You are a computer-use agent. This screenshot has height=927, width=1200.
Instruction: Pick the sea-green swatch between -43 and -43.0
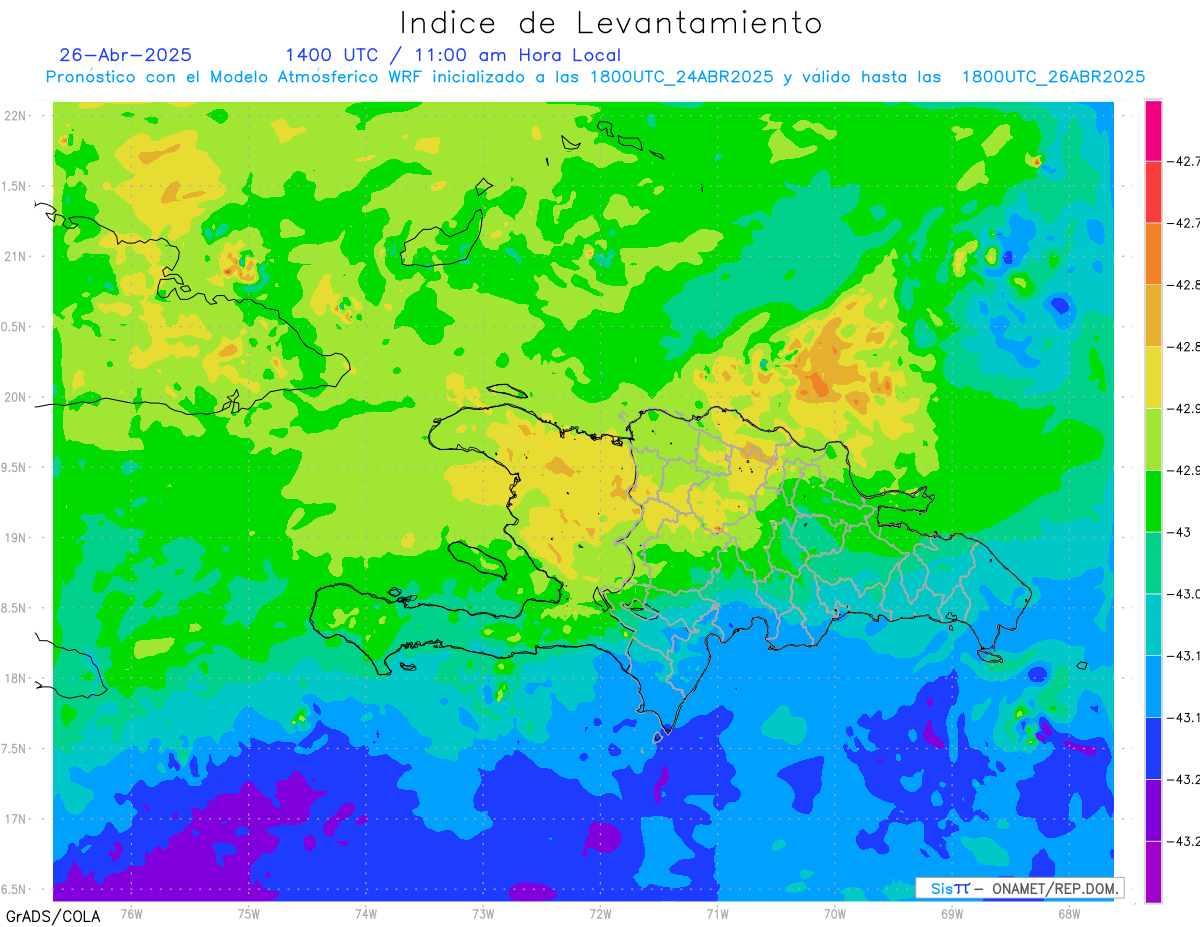point(1153,563)
